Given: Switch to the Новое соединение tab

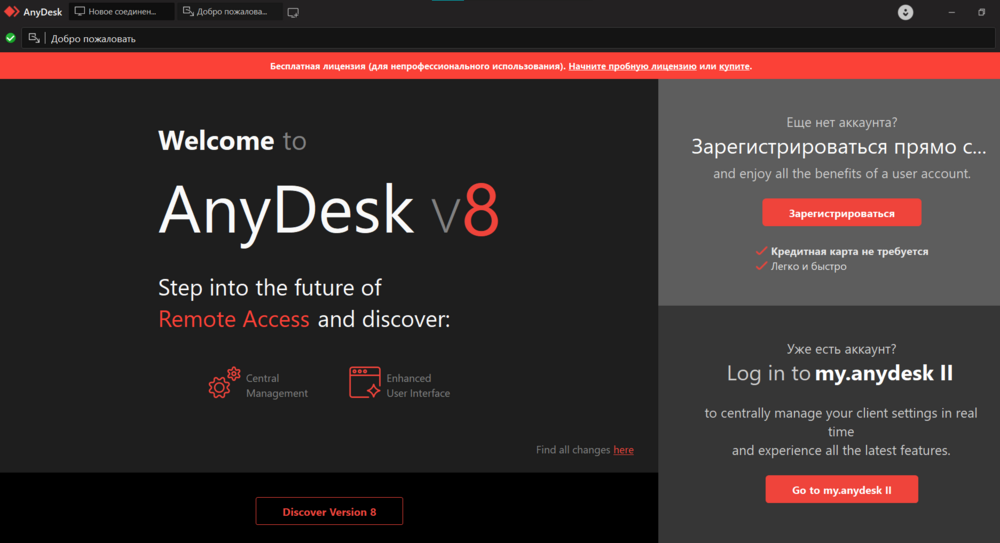Looking at the screenshot, I should tap(121, 11).
